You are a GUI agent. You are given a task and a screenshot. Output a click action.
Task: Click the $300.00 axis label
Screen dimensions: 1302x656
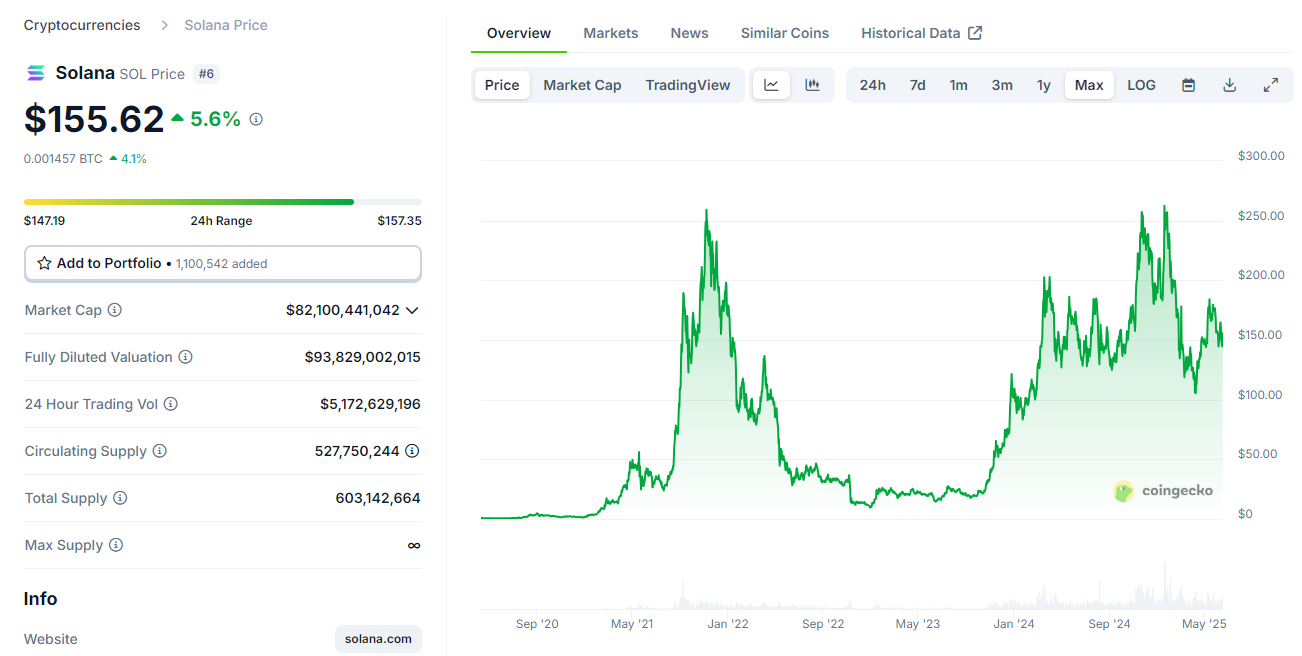1260,156
